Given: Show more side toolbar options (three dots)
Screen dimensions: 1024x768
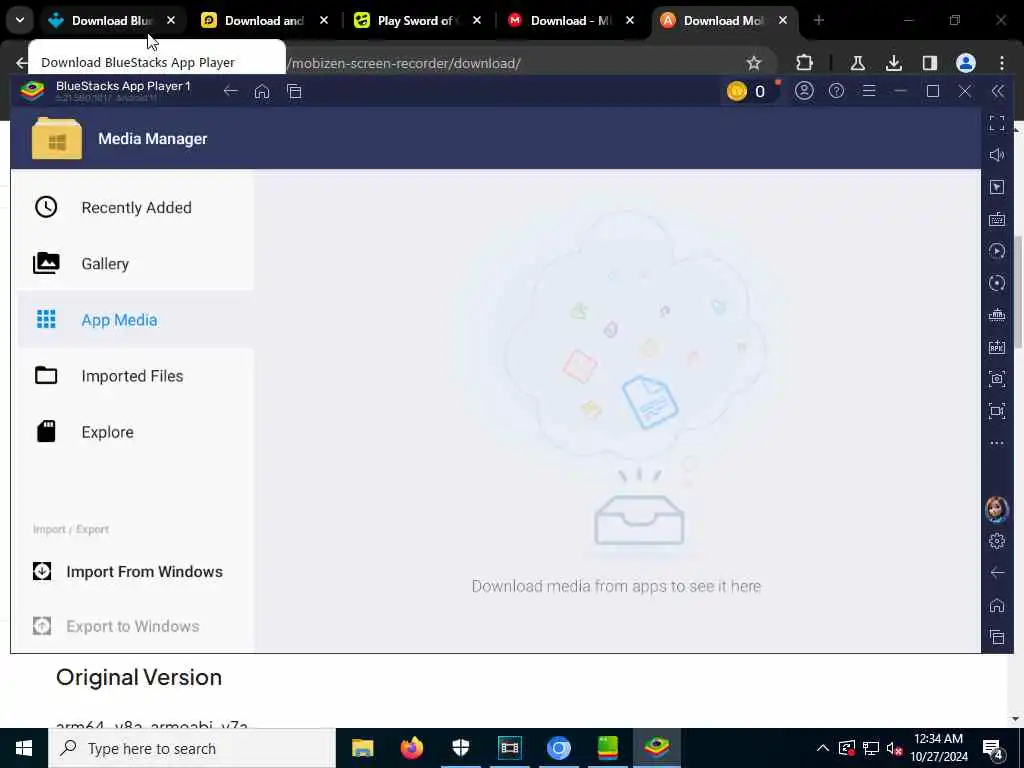Looking at the screenshot, I should [997, 443].
